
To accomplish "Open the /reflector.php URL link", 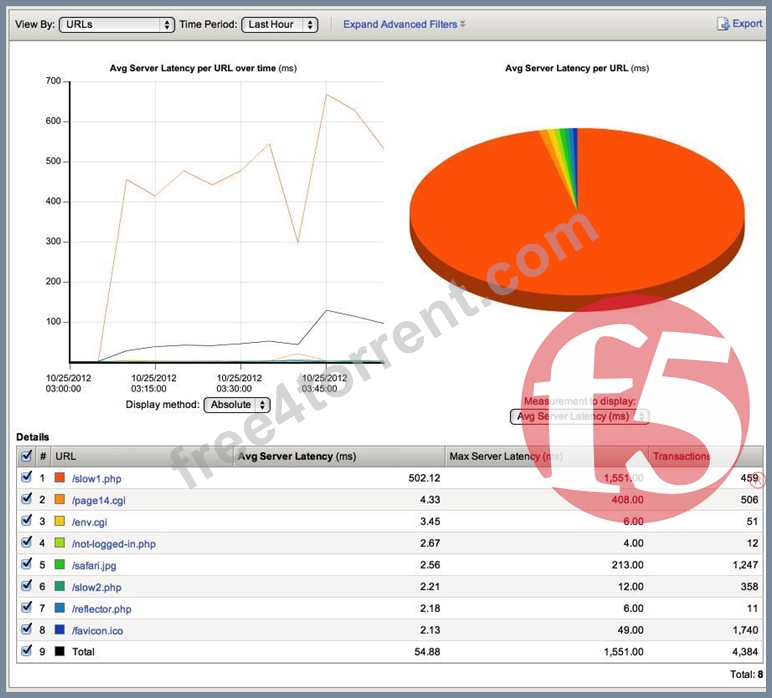I will (x=101, y=608).
